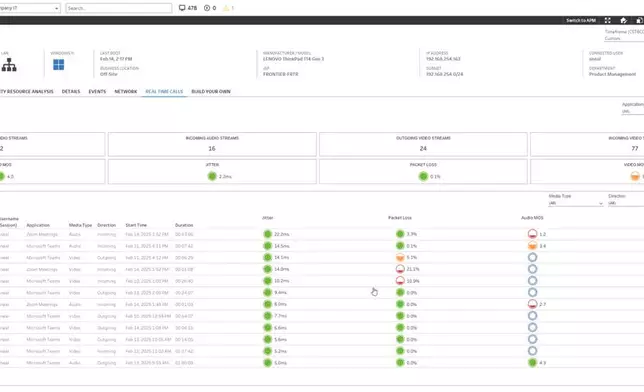Click the monitor icon beside 478

182,8
